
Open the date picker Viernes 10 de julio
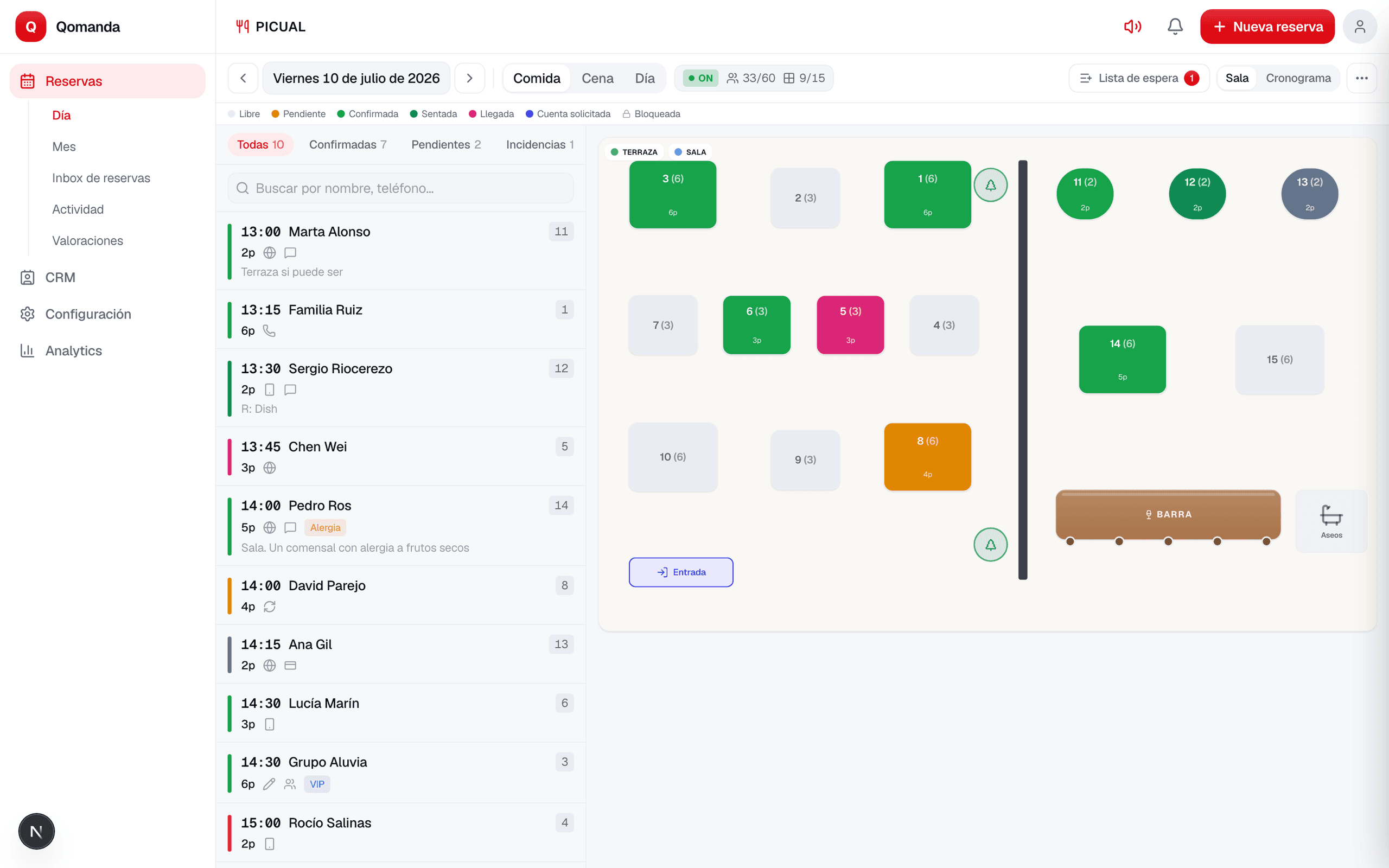(356, 78)
